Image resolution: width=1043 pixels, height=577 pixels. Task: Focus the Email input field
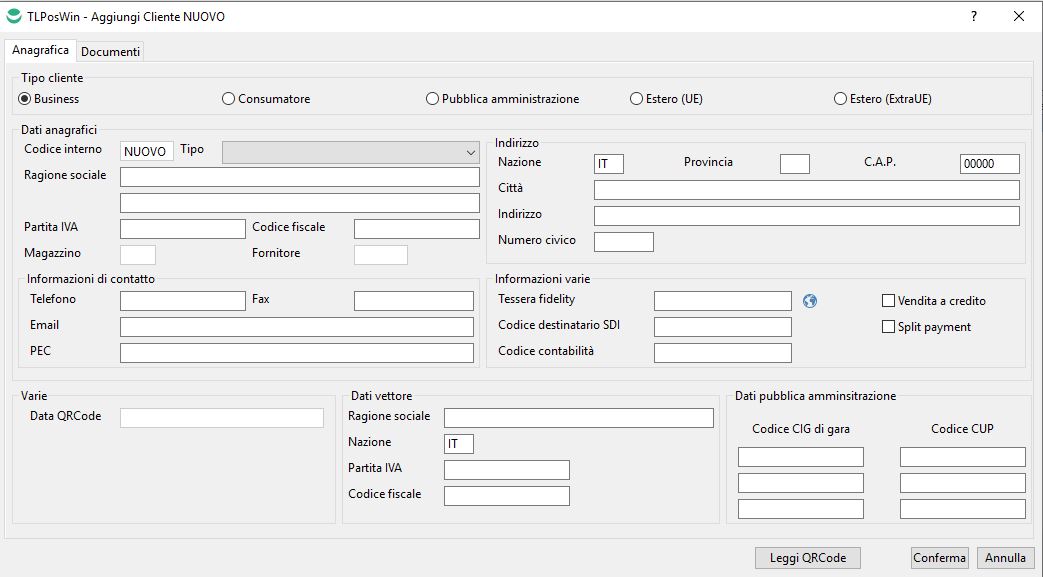click(x=296, y=327)
